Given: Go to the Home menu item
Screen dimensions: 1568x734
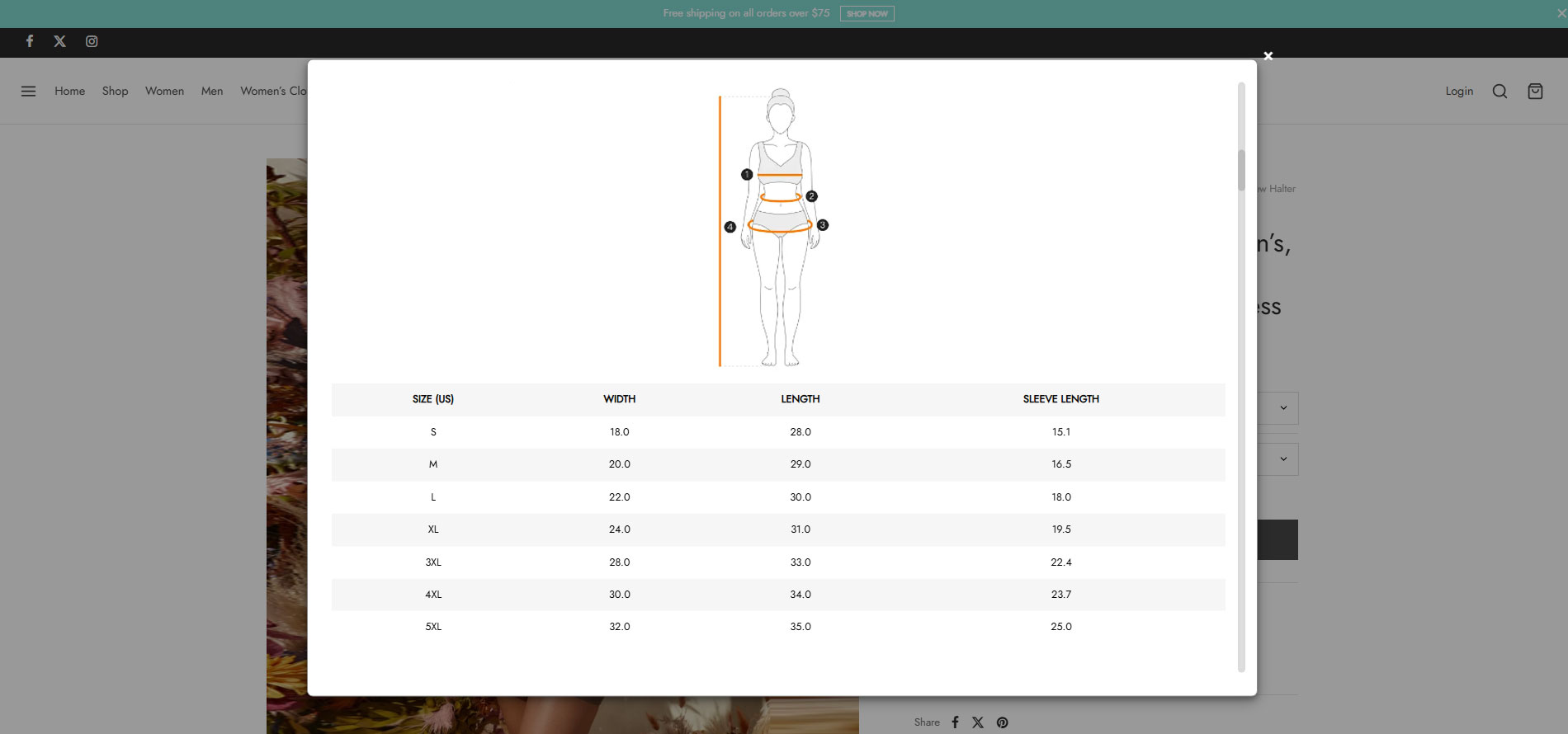Looking at the screenshot, I should [70, 91].
